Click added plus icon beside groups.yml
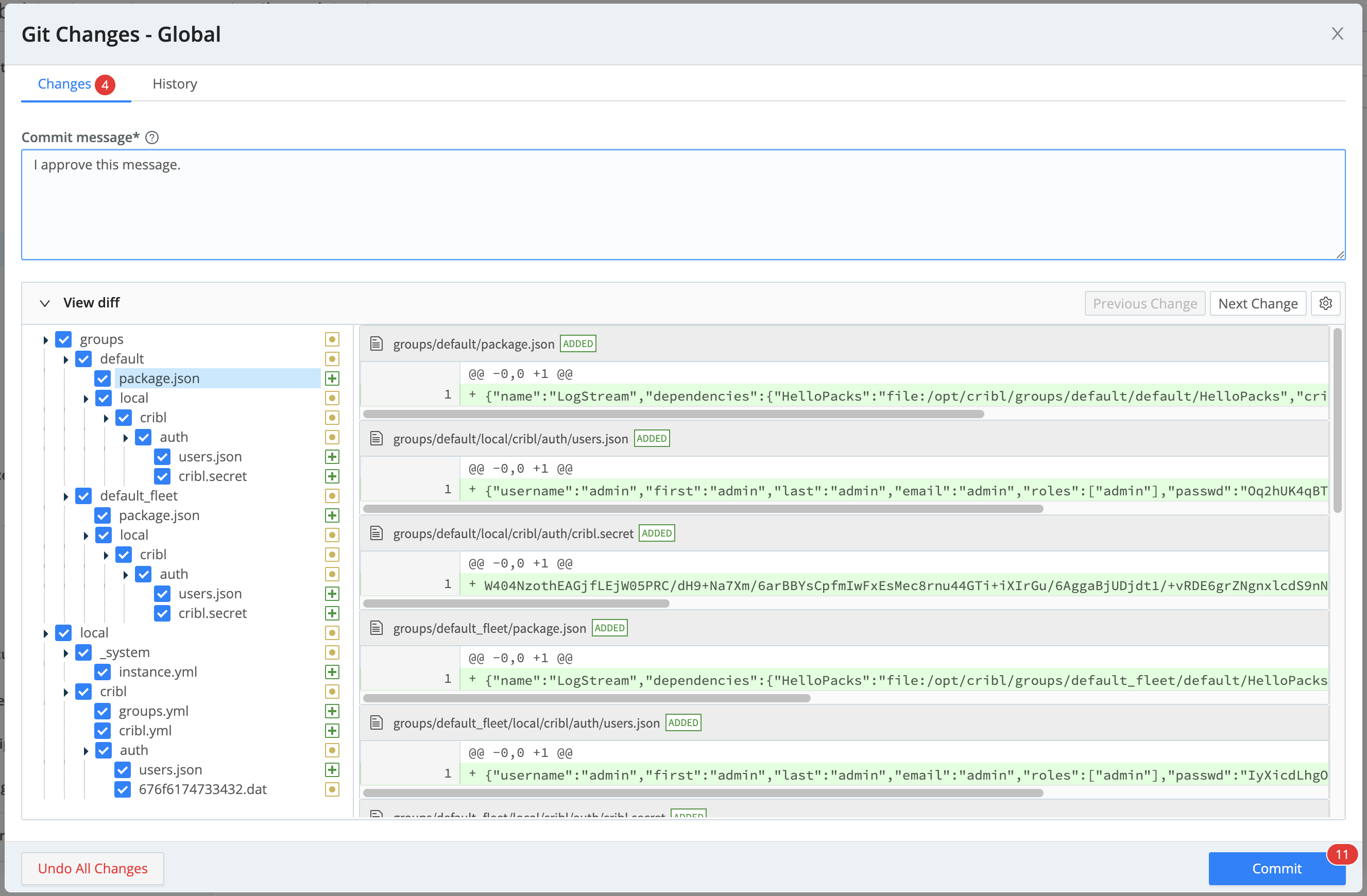This screenshot has height=896, width=1367. [x=332, y=711]
